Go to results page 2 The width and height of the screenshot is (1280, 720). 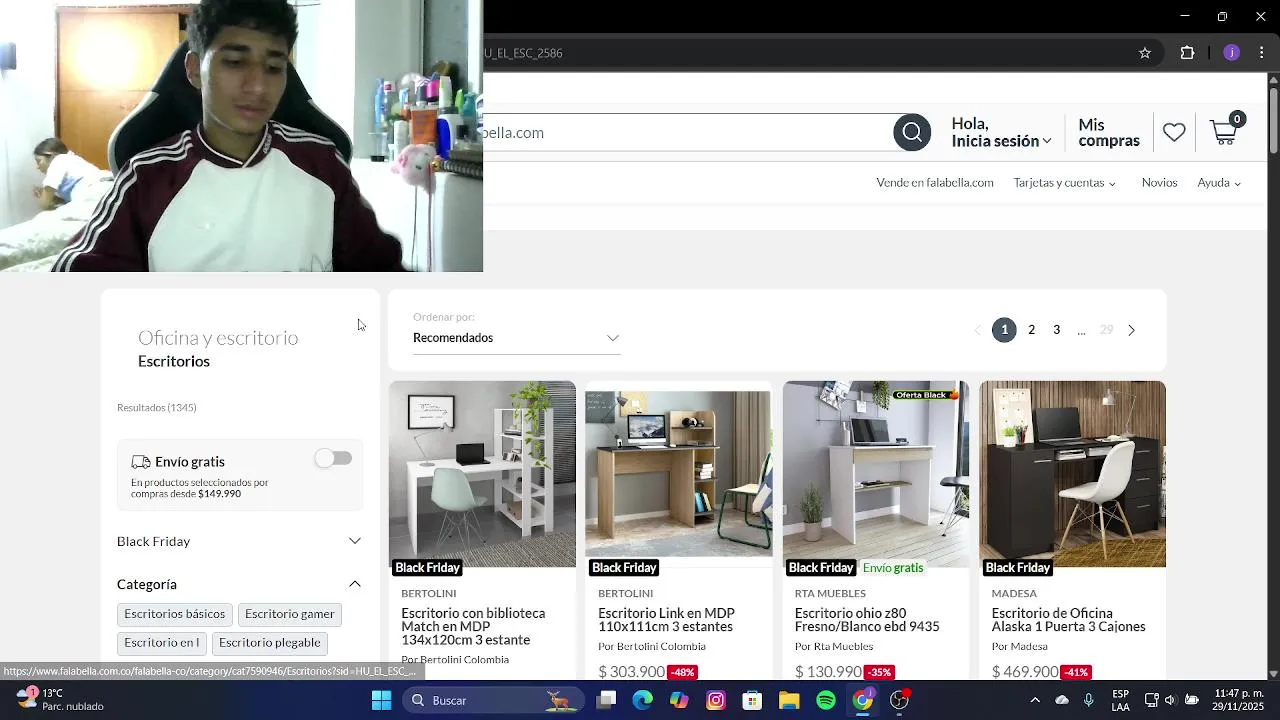tap(1031, 330)
